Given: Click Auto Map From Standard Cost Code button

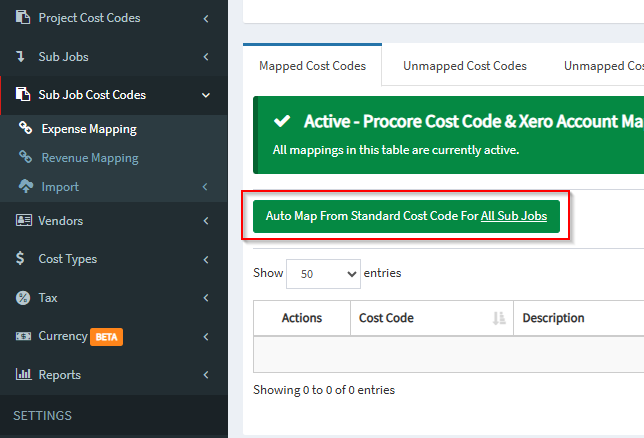Looking at the screenshot, I should pos(406,216).
